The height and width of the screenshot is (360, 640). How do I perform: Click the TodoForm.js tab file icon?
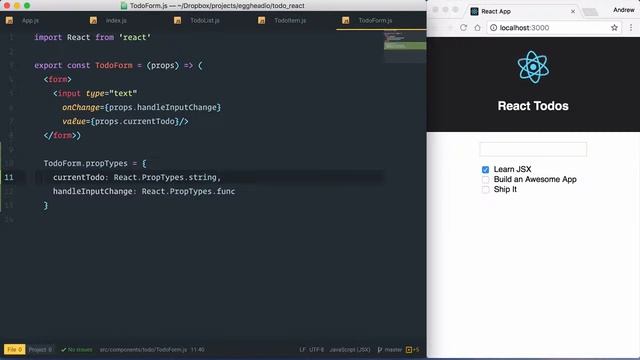pos(346,20)
